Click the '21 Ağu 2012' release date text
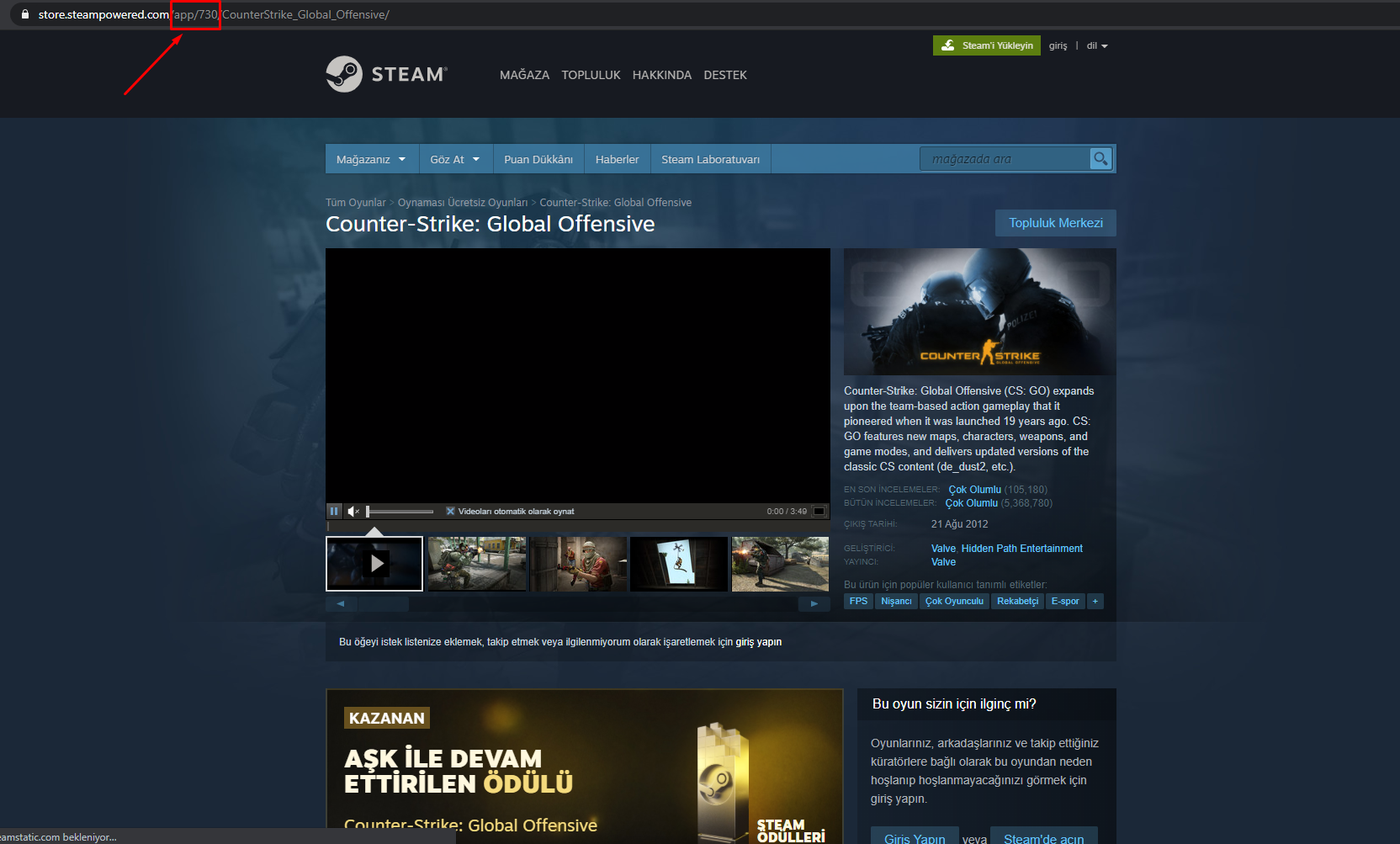The height and width of the screenshot is (844, 1400). coord(960,524)
